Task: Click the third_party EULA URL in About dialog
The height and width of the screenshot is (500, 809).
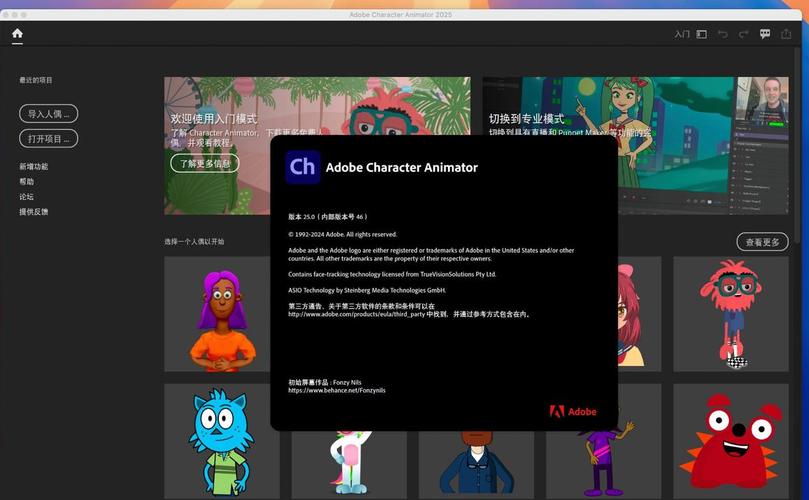Action: pos(356,314)
